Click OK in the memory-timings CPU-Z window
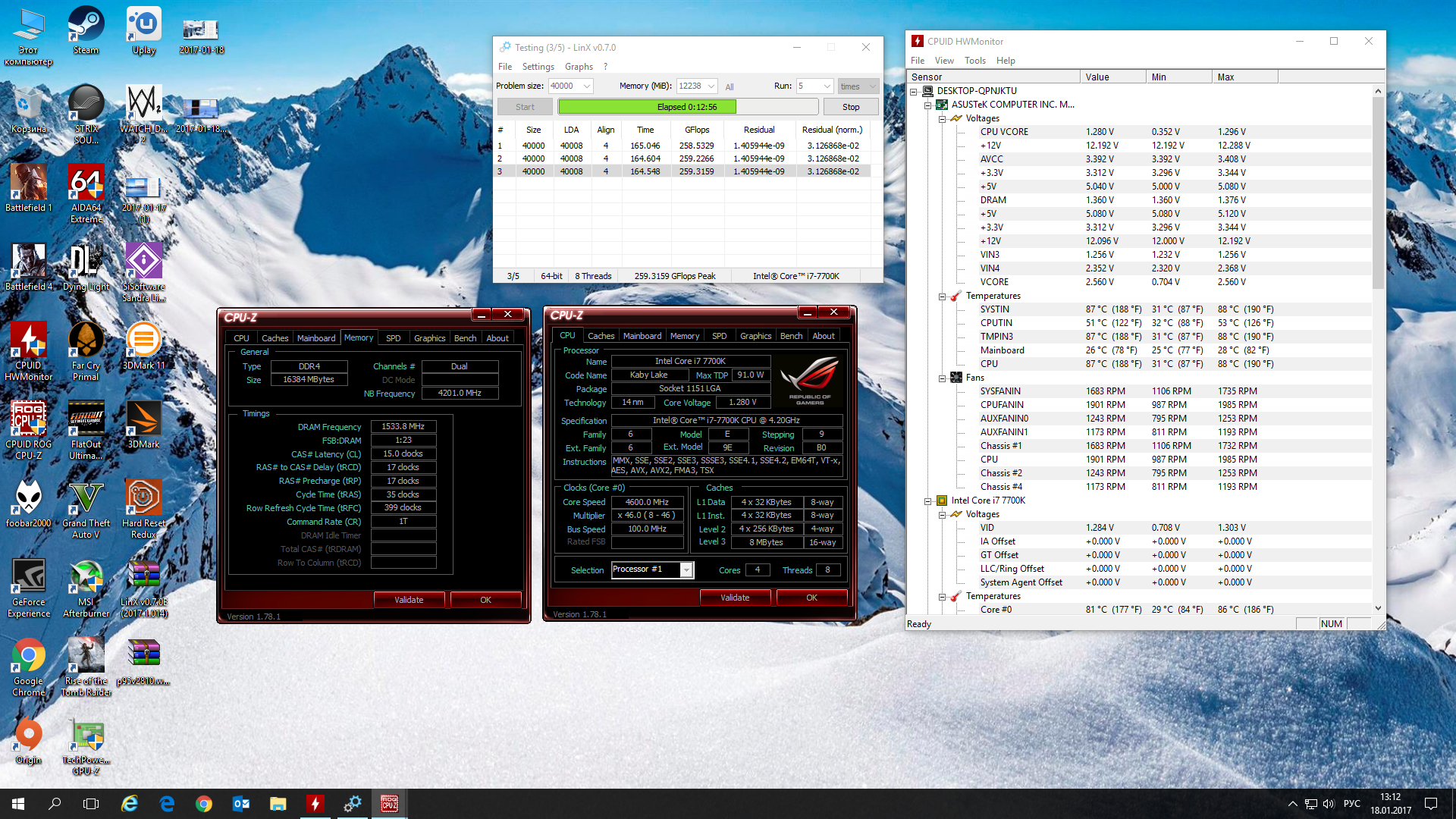This screenshot has width=1456, height=819. 485,600
